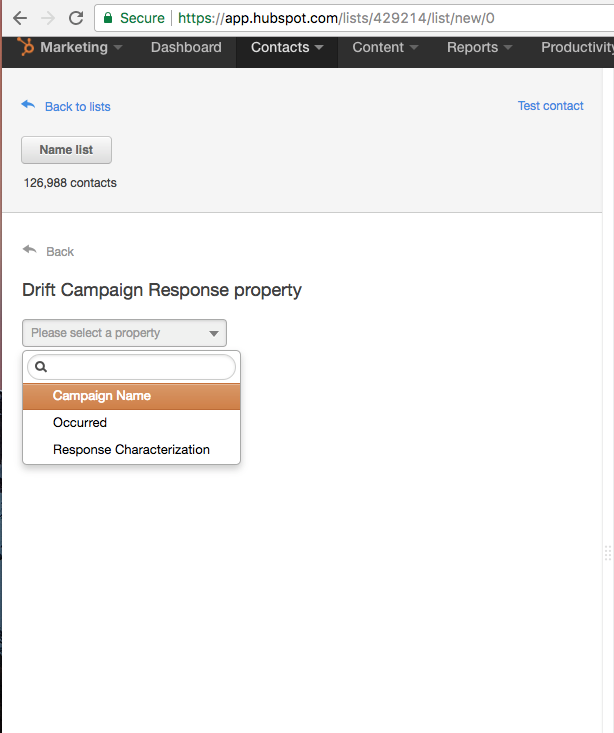This screenshot has width=614, height=733.
Task: Focus the property search field
Action: pos(131,367)
